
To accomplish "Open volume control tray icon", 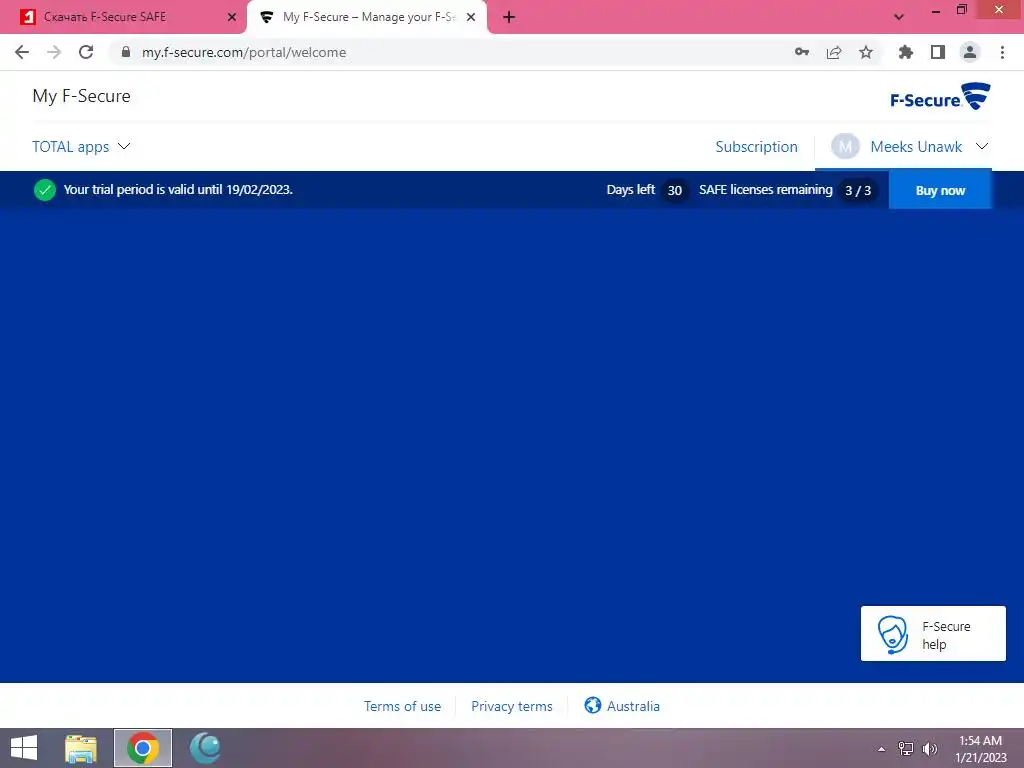I will (x=930, y=748).
